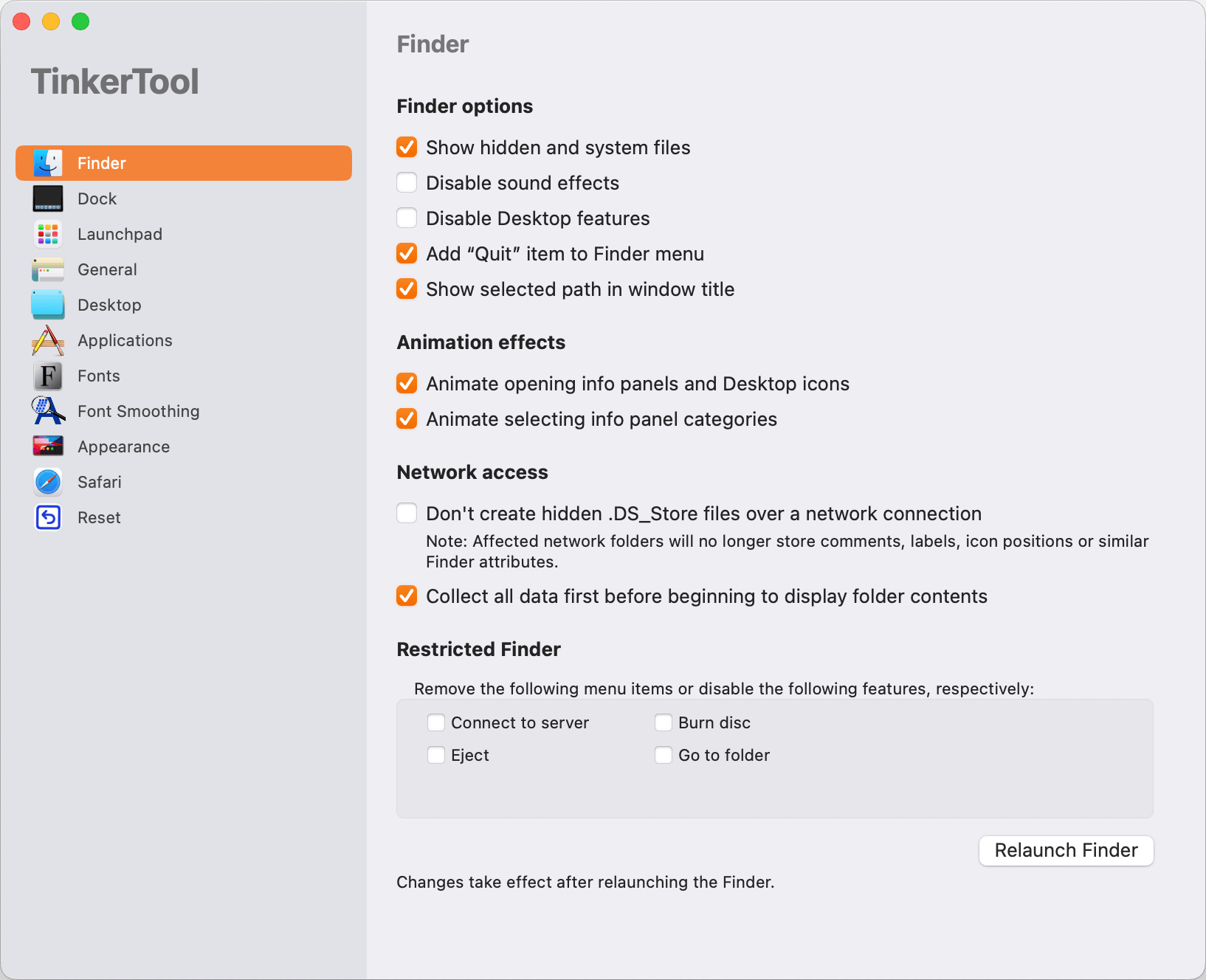Select the Launchpad grid icon
The width and height of the screenshot is (1206, 980).
pos(48,234)
